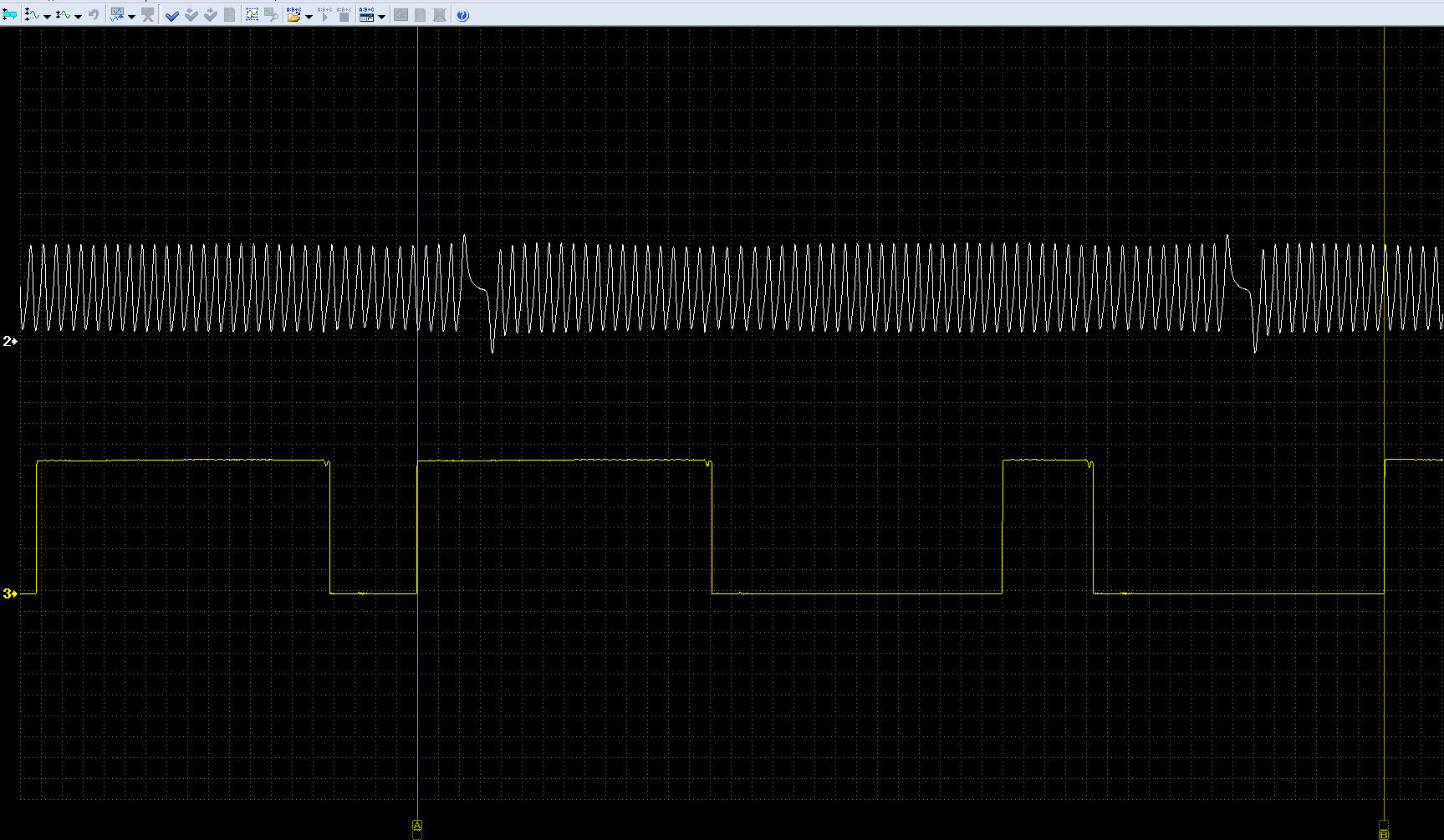Click the A:B+C stop button

(x=344, y=15)
